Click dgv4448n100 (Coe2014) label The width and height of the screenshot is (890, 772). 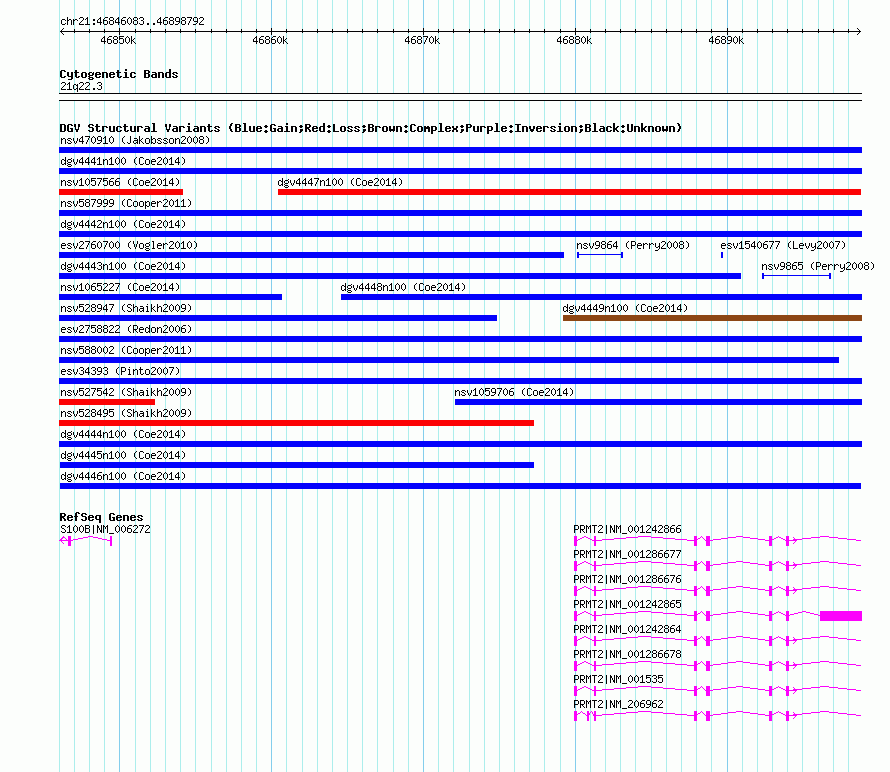[403, 287]
